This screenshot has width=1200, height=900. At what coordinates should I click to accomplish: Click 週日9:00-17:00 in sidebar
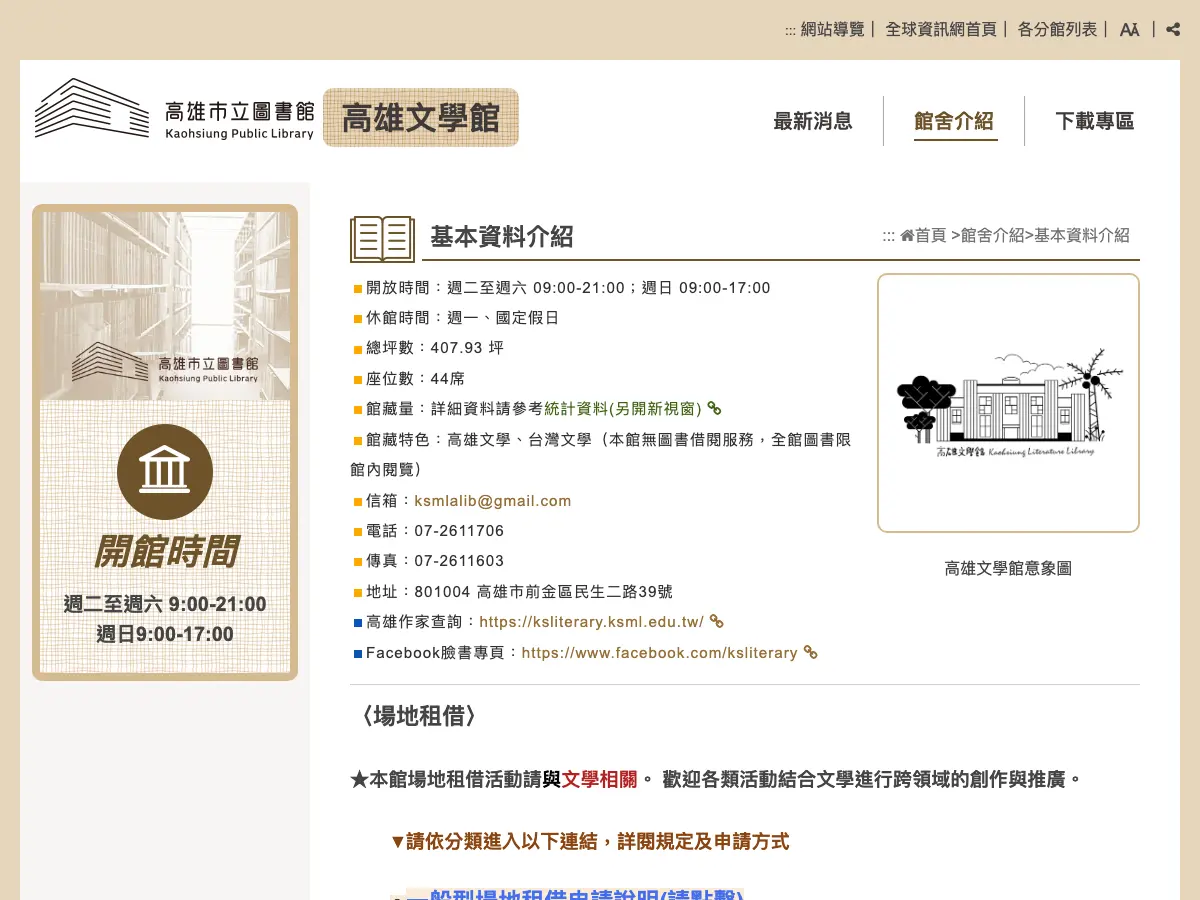click(165, 634)
